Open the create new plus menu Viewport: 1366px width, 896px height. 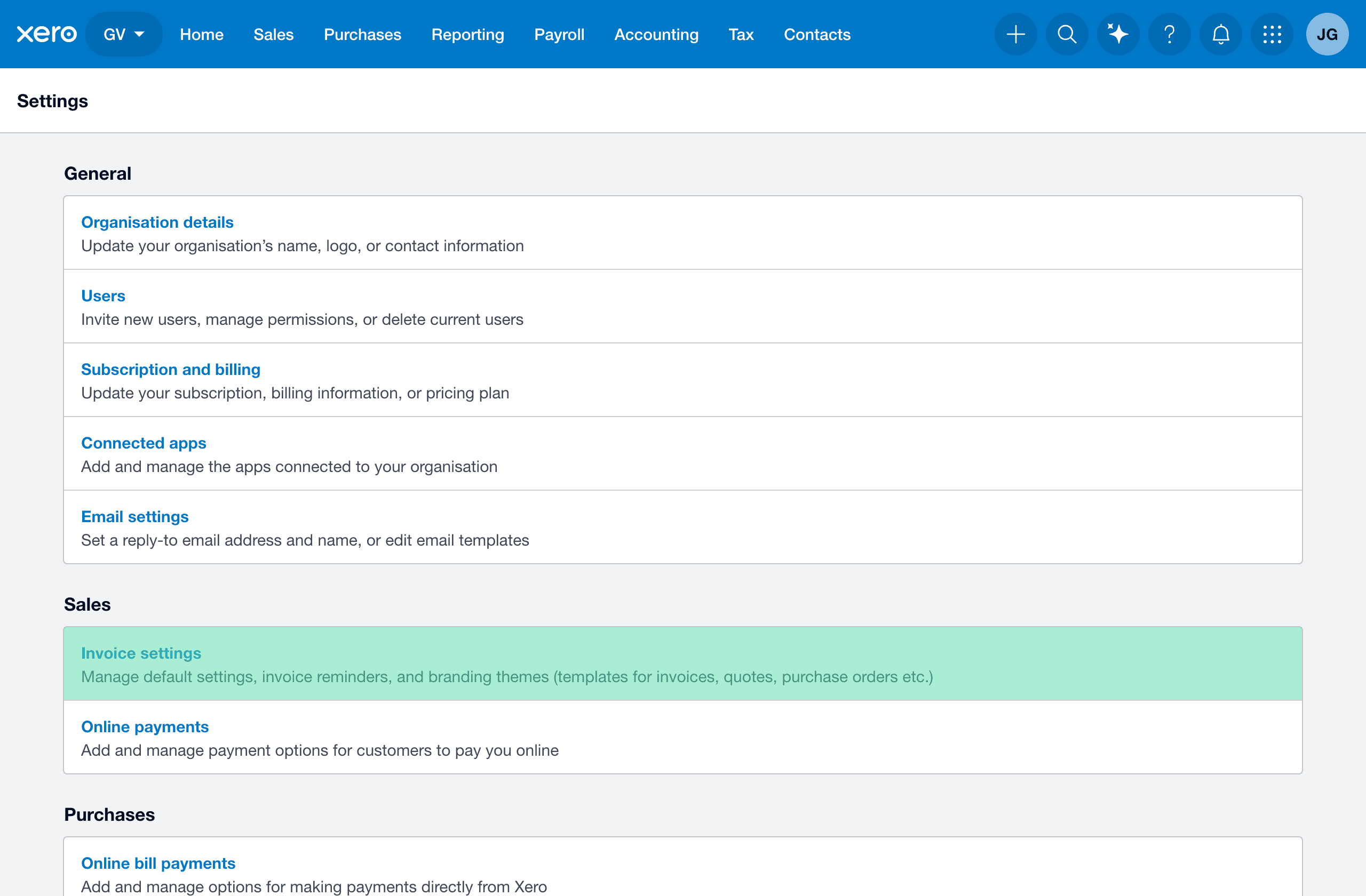click(x=1015, y=35)
